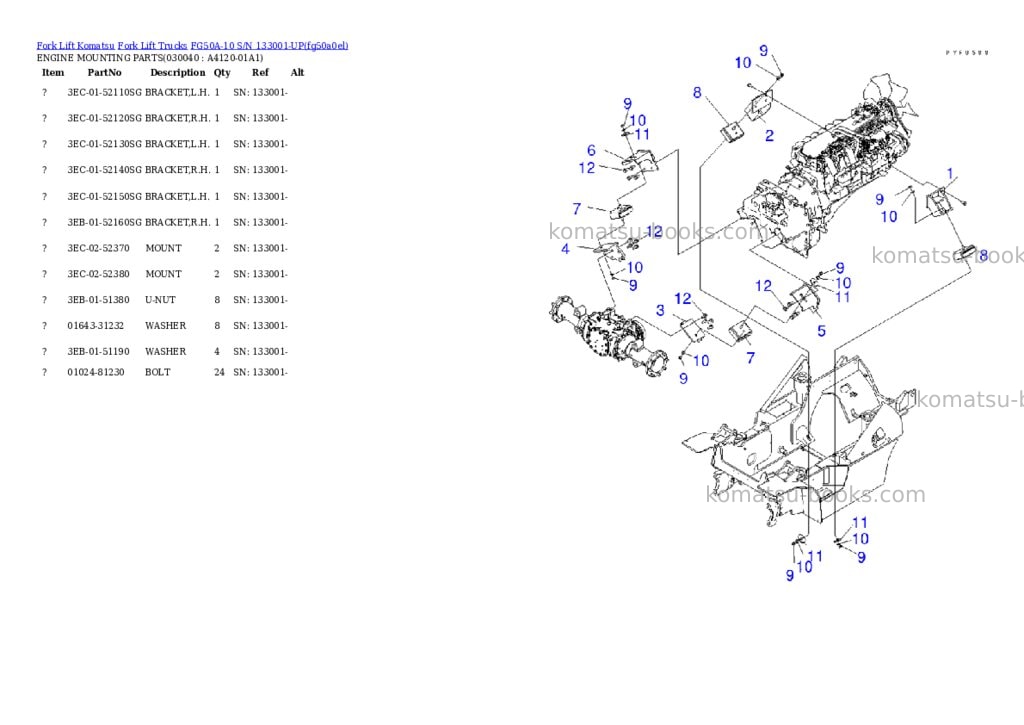Click the PartNo column header
1024x725 pixels.
coord(104,72)
